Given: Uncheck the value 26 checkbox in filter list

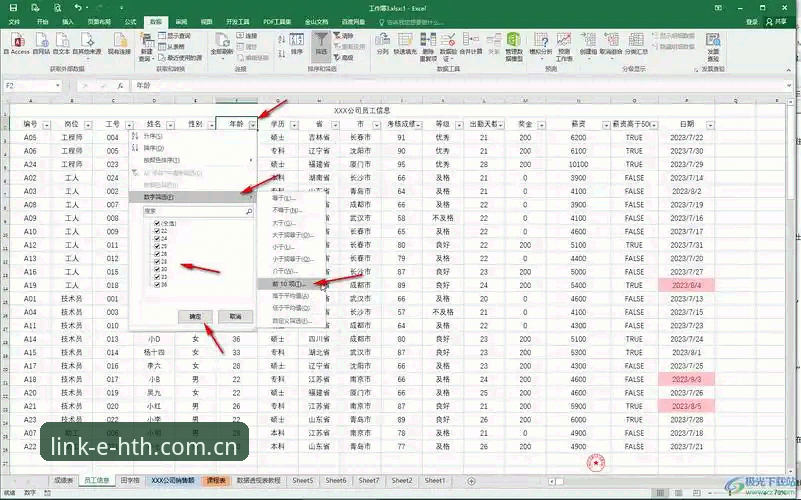Looking at the screenshot, I should tap(157, 254).
